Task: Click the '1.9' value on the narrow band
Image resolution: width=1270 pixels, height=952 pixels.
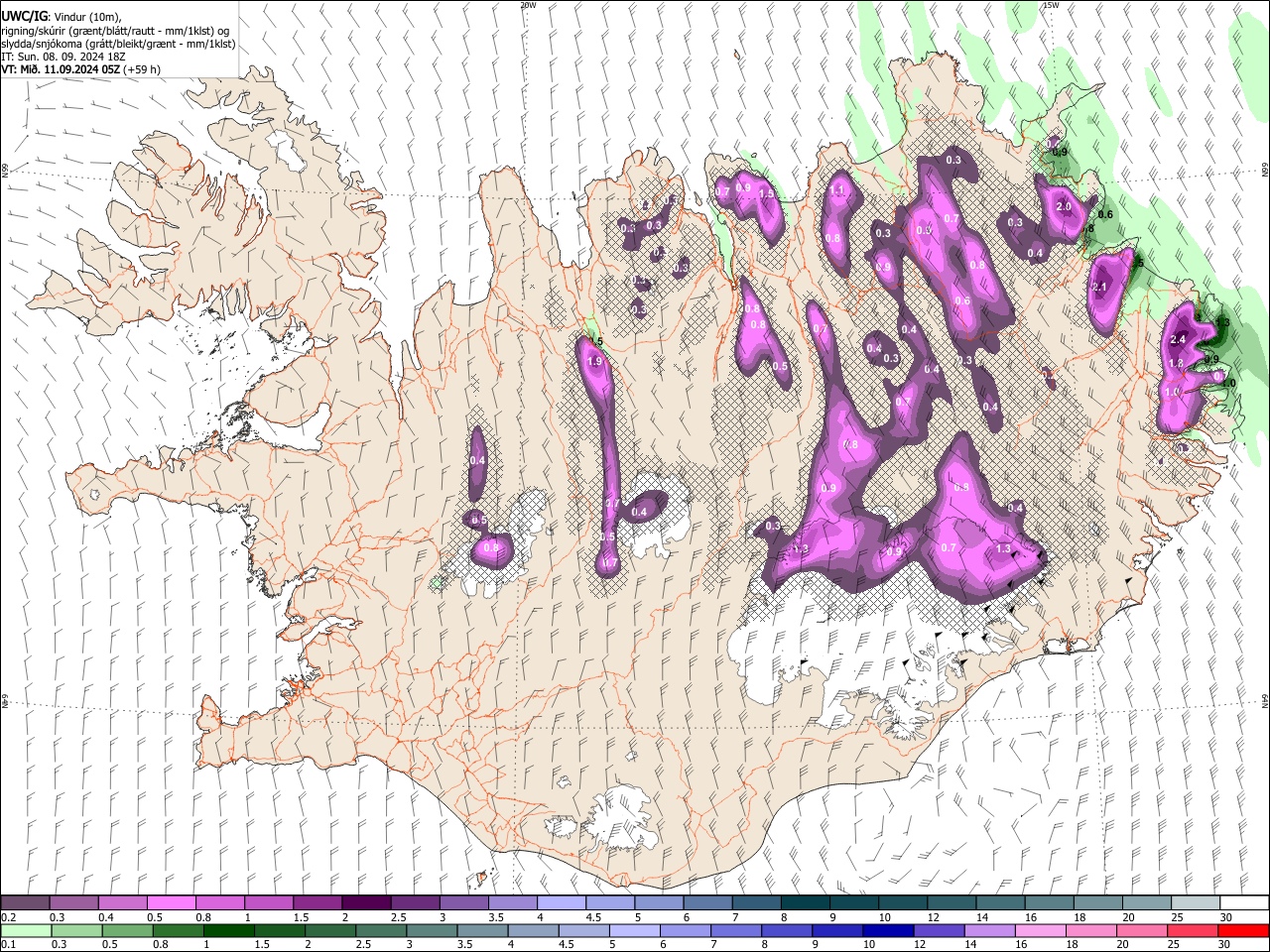Action: click(x=595, y=362)
